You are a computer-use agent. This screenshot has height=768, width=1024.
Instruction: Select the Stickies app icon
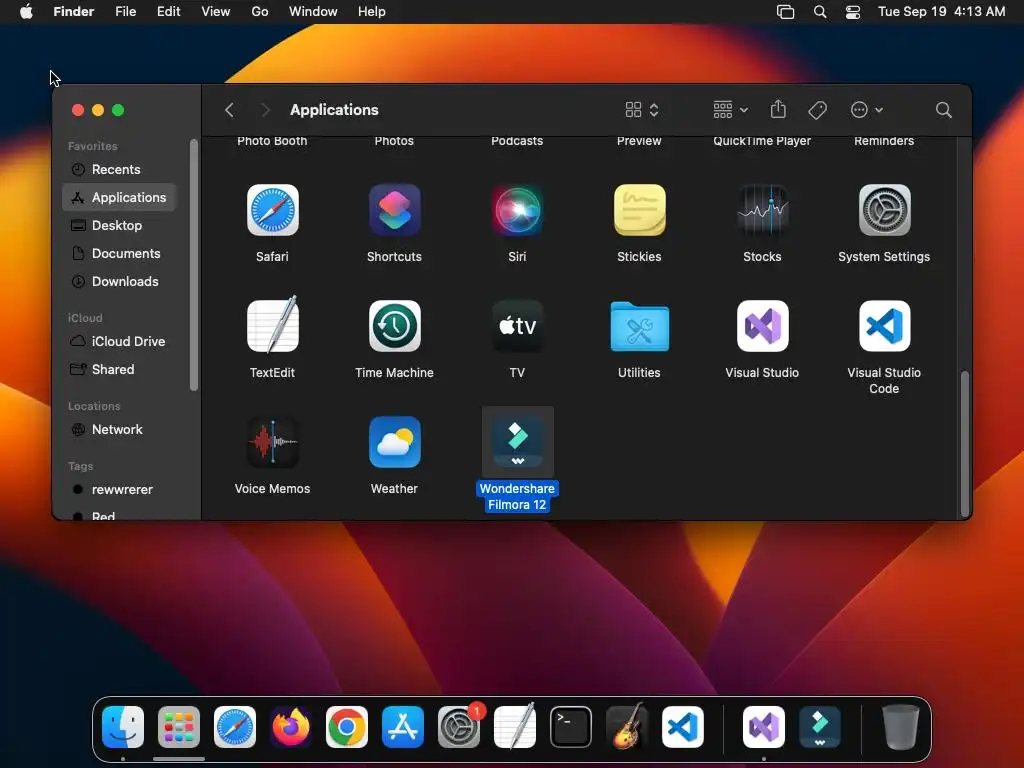pyautogui.click(x=639, y=210)
